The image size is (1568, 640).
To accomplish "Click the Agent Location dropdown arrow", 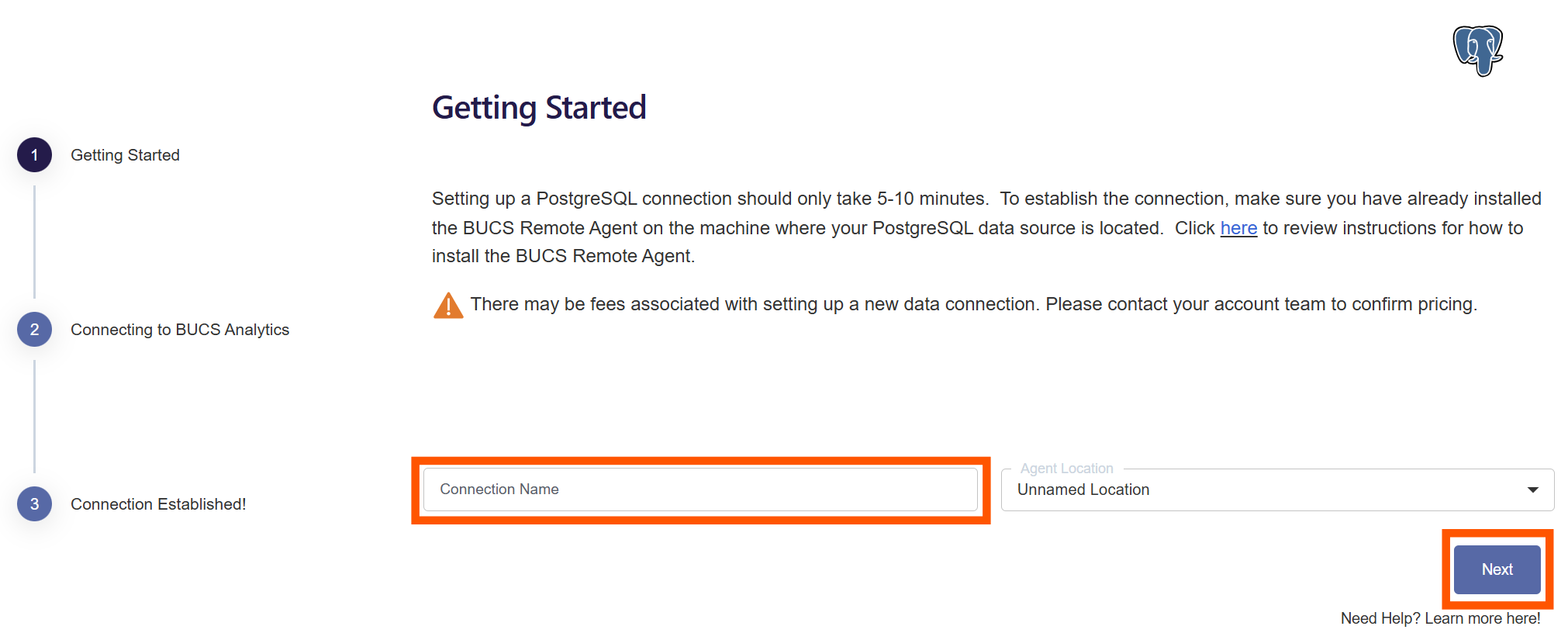I will (x=1532, y=490).
